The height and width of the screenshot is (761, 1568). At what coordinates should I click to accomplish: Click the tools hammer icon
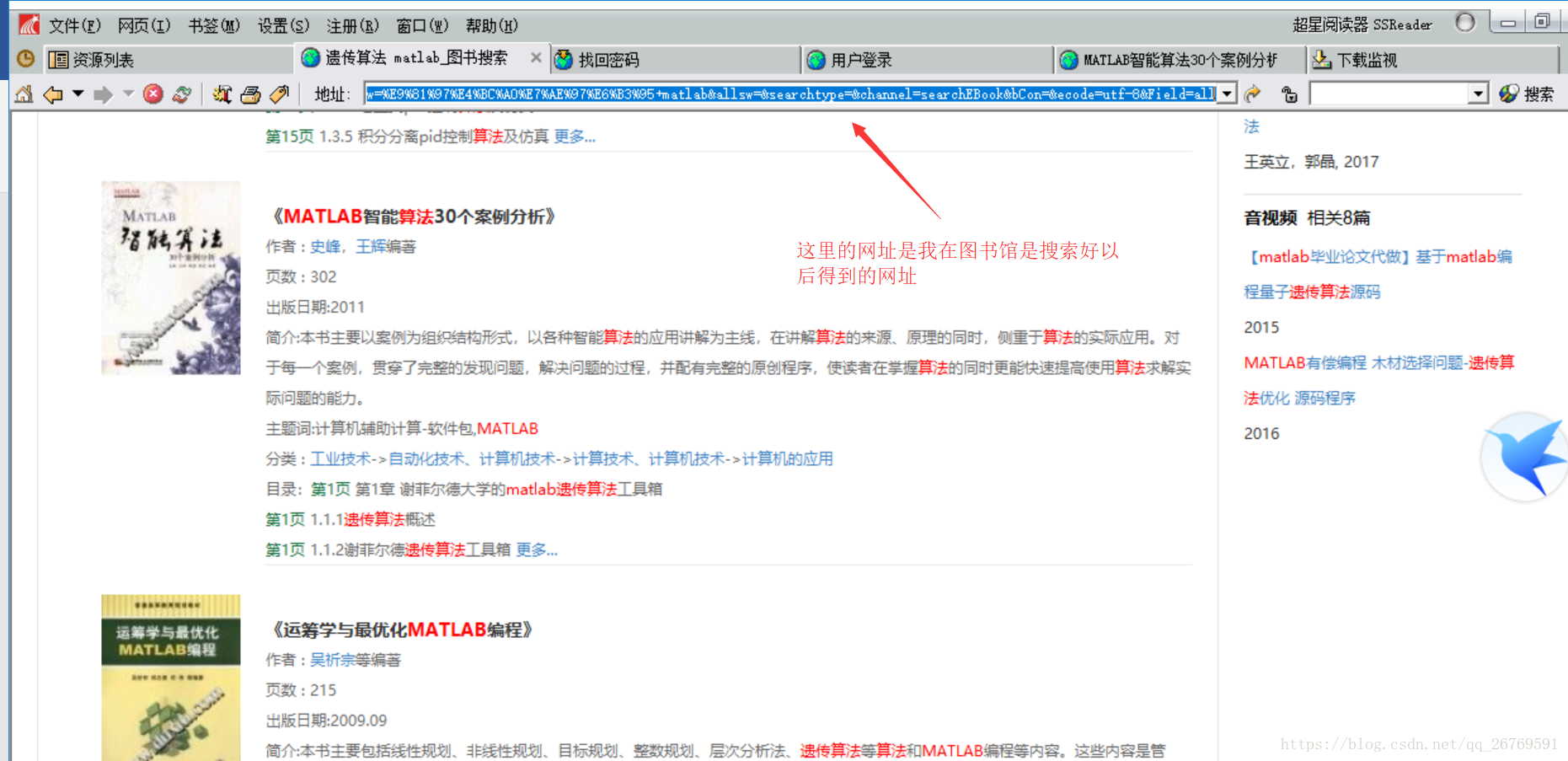(x=222, y=94)
